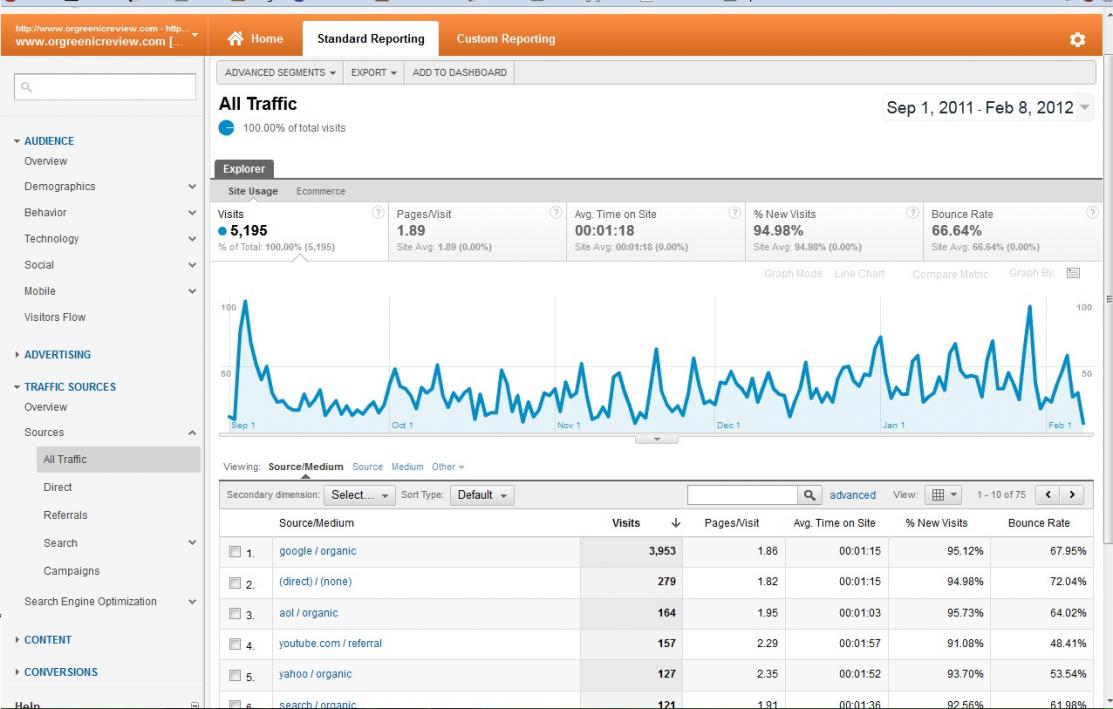Check the box for yahoo / organic row
The width and height of the screenshot is (1113, 709).
(x=235, y=675)
